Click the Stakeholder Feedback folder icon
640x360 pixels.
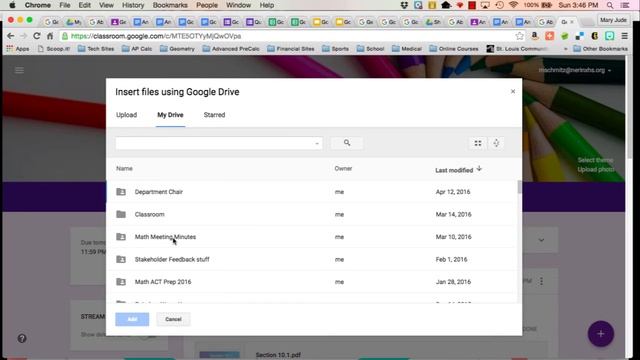click(121, 259)
